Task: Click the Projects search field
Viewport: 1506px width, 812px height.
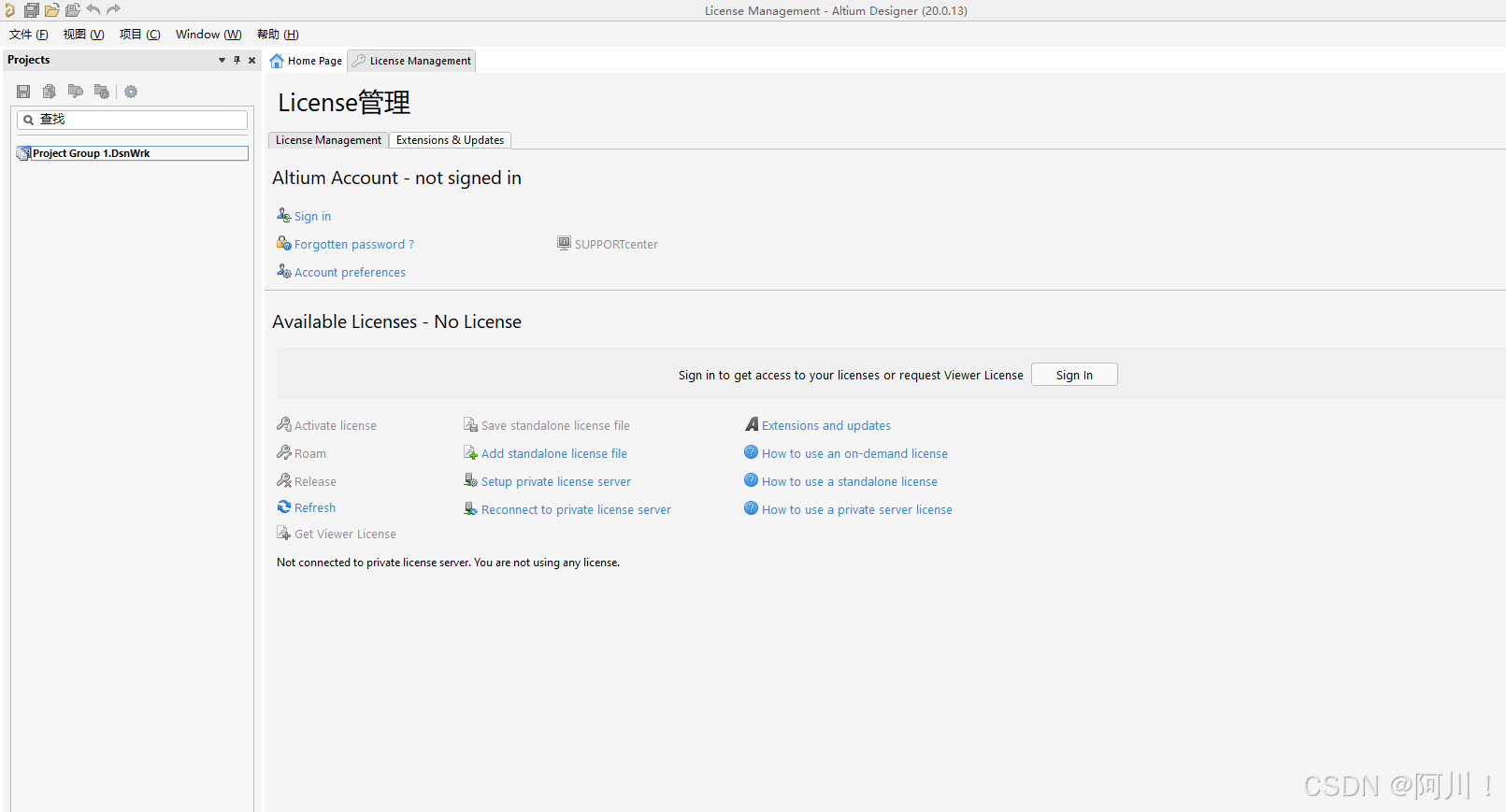Action: tap(132, 120)
